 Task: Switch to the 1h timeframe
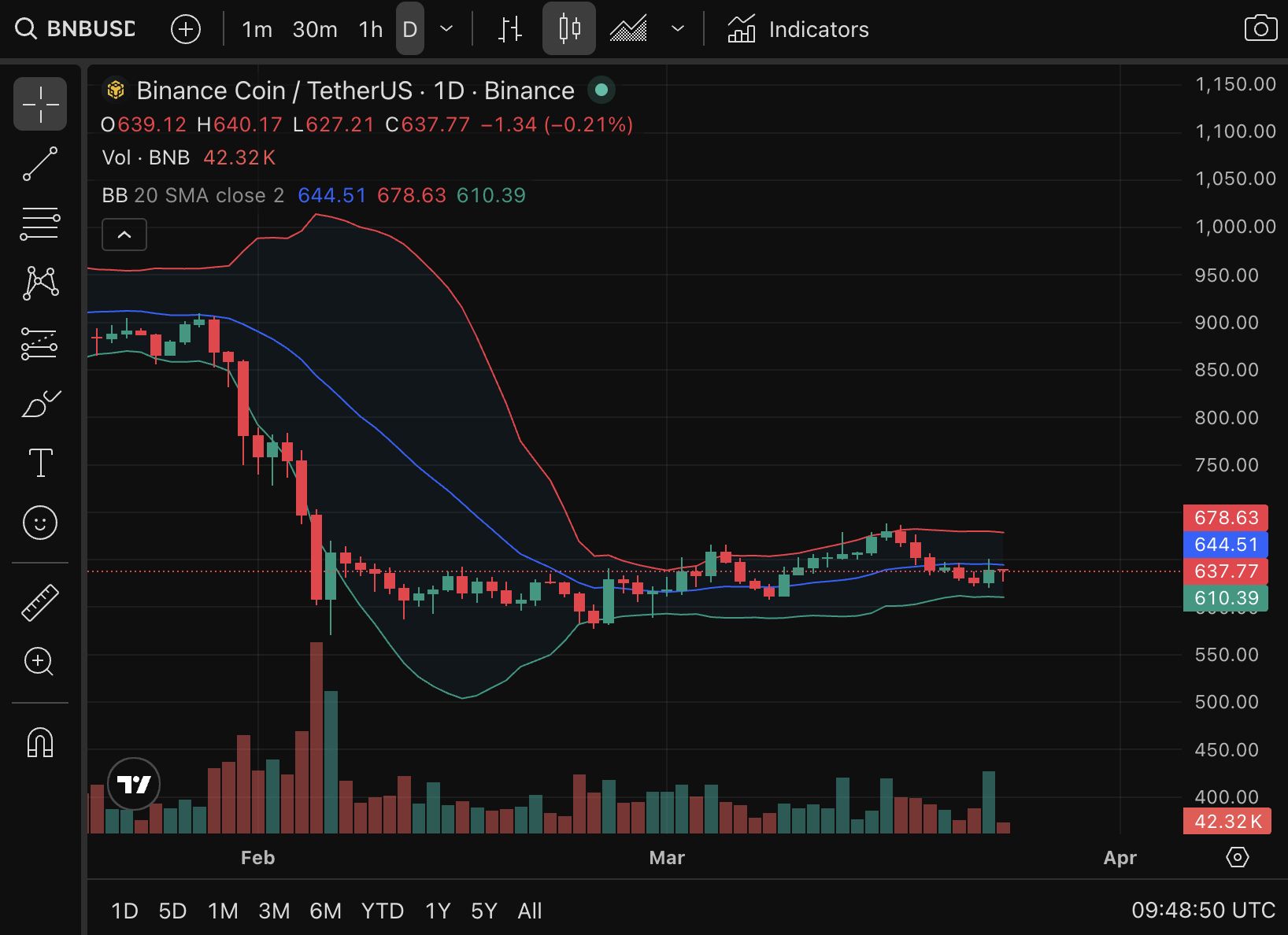[369, 29]
